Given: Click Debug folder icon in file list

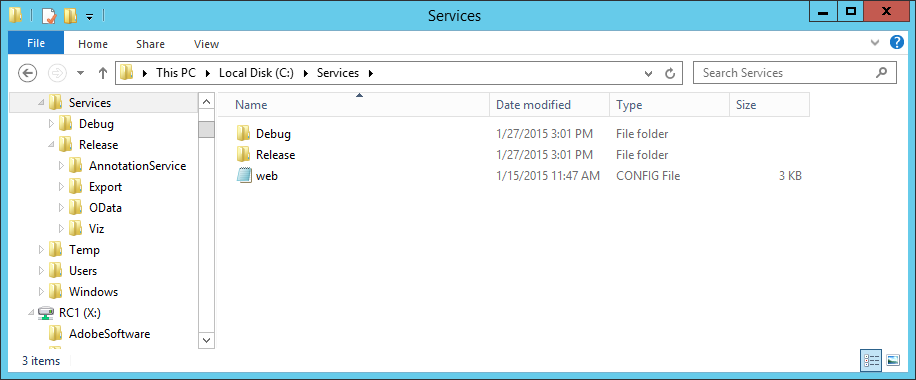Looking at the screenshot, I should (244, 133).
